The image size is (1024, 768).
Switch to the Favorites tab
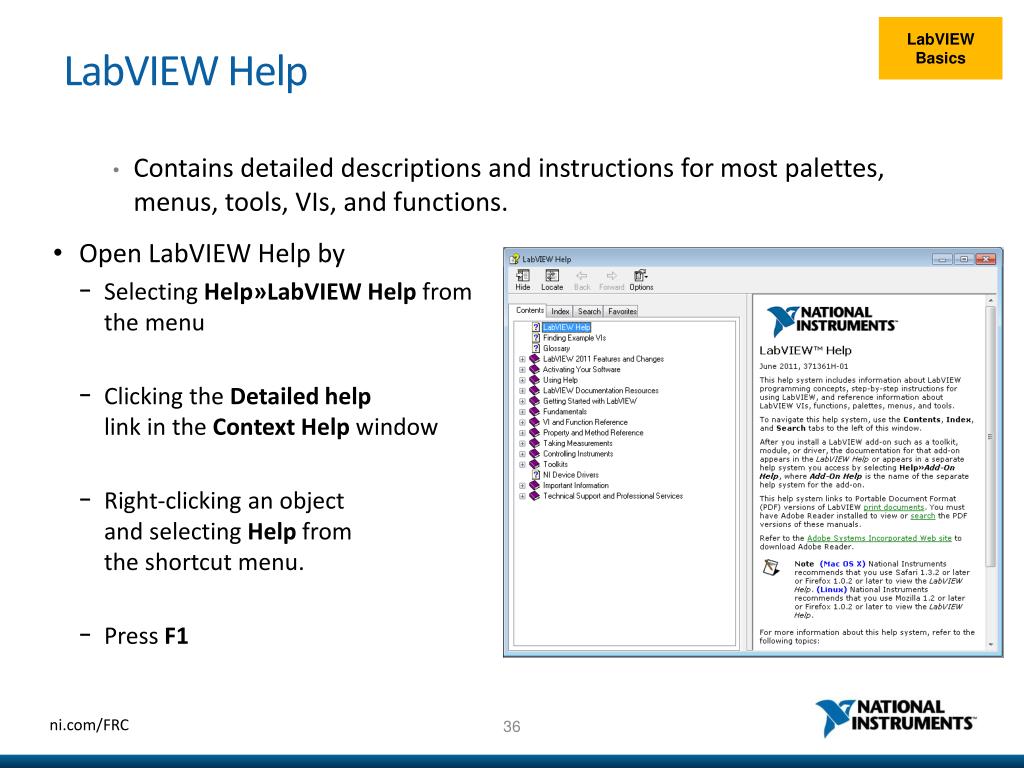pos(622,312)
